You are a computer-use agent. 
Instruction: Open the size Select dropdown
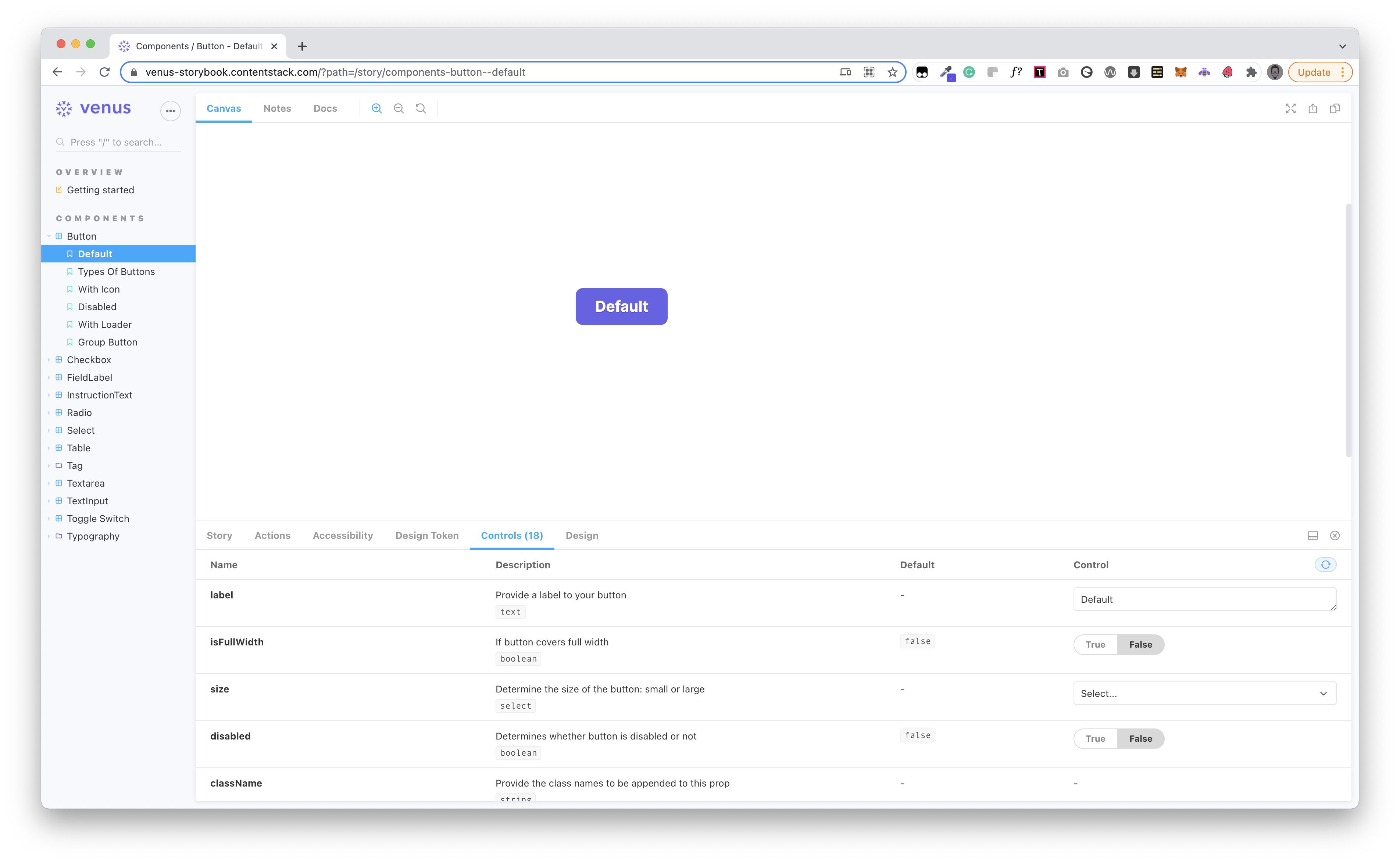(1205, 694)
